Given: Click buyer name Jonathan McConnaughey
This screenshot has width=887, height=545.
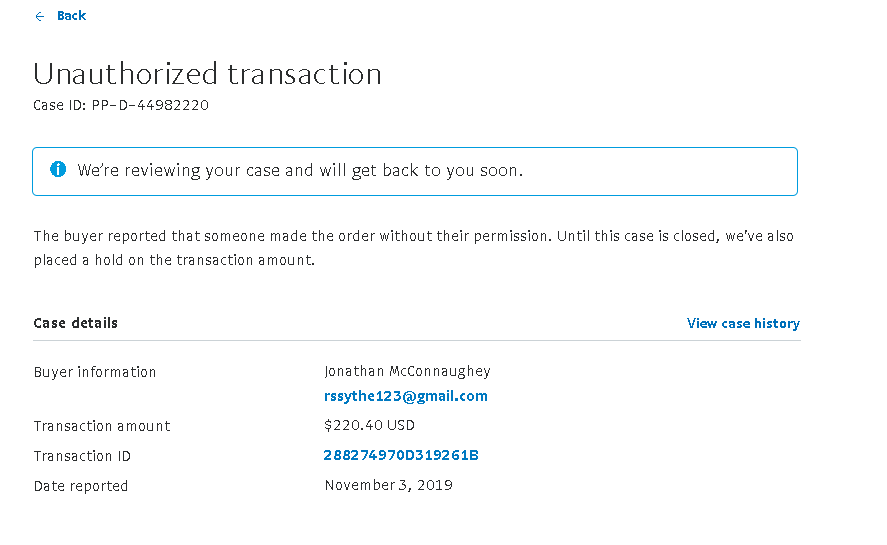Looking at the screenshot, I should [407, 372].
